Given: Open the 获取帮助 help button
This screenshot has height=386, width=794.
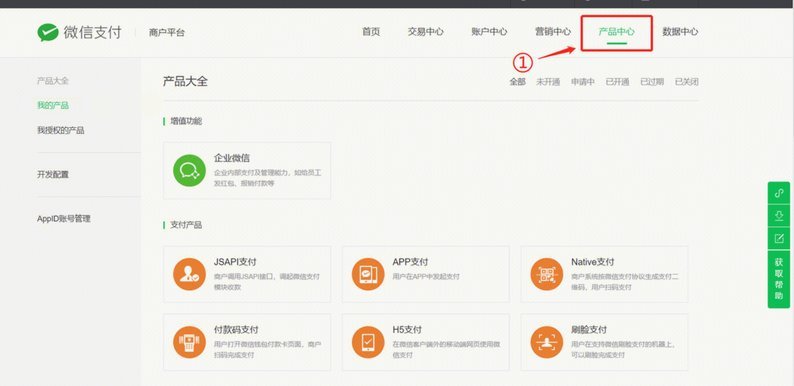Looking at the screenshot, I should [x=779, y=279].
